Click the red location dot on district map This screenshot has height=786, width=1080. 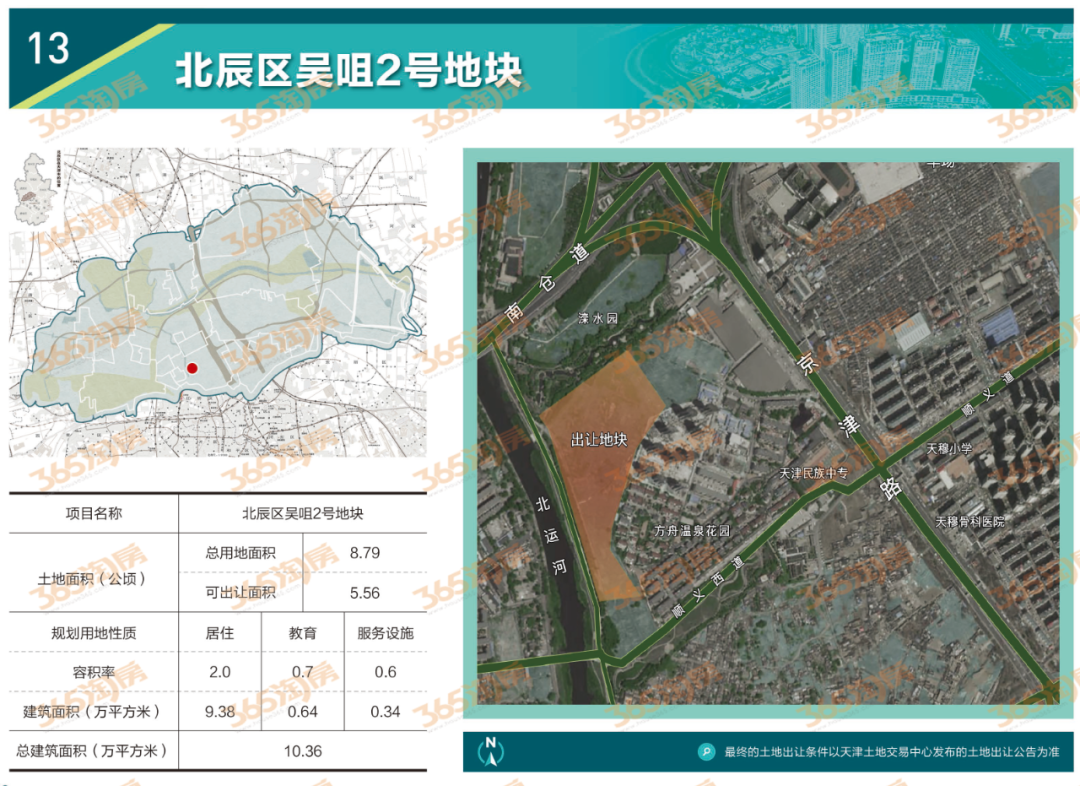(192, 369)
